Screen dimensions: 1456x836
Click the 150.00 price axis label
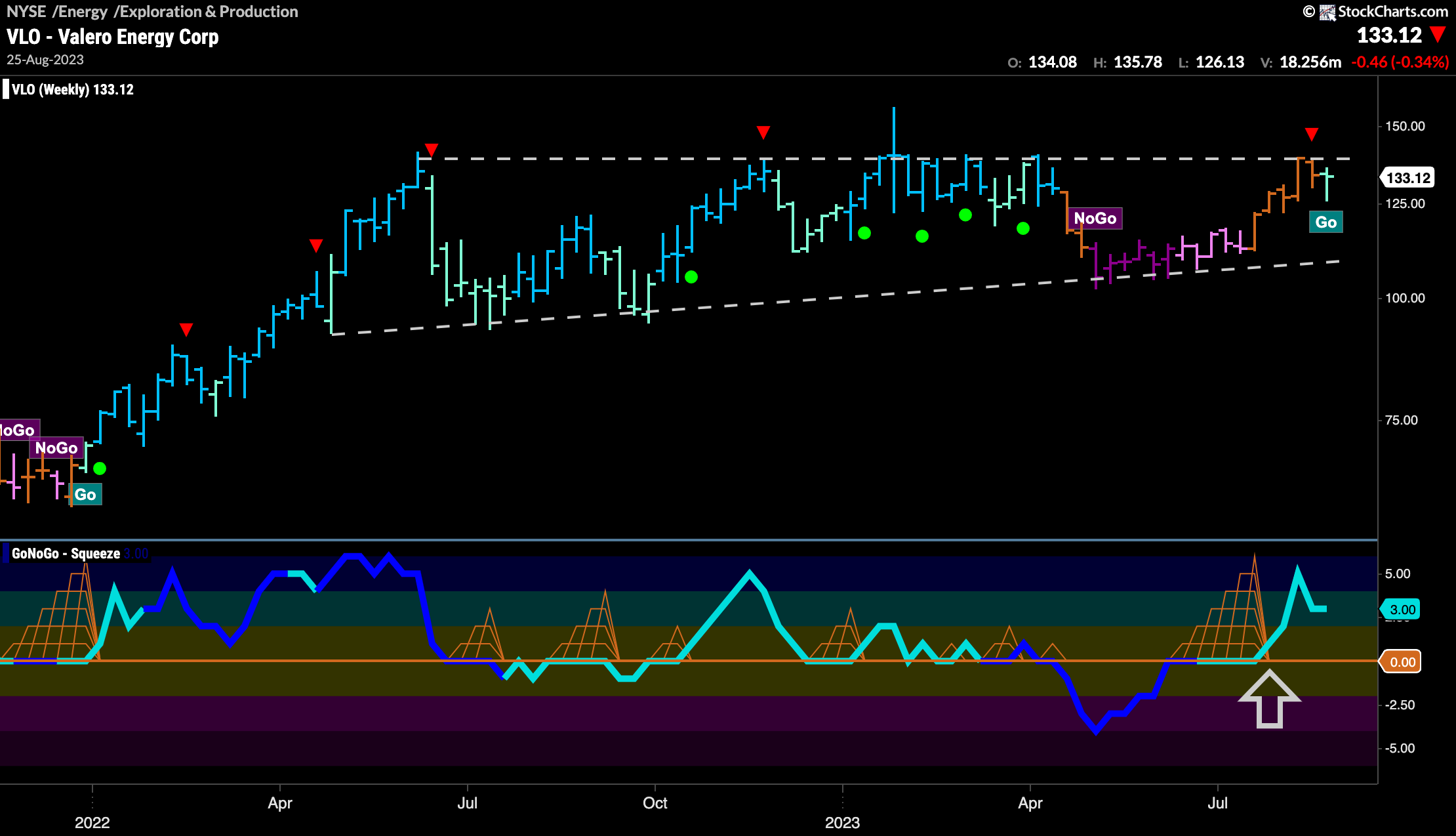tap(1405, 126)
